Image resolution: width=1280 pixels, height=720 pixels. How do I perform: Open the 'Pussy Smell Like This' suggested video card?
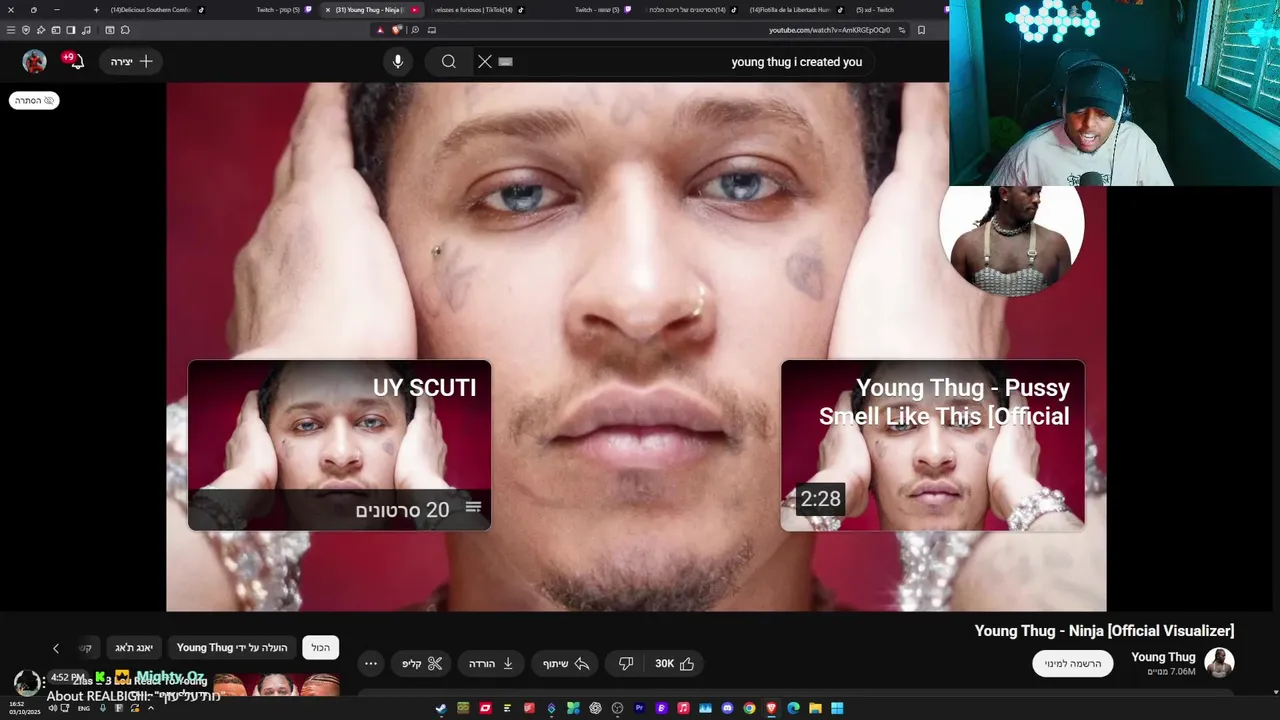[932, 445]
